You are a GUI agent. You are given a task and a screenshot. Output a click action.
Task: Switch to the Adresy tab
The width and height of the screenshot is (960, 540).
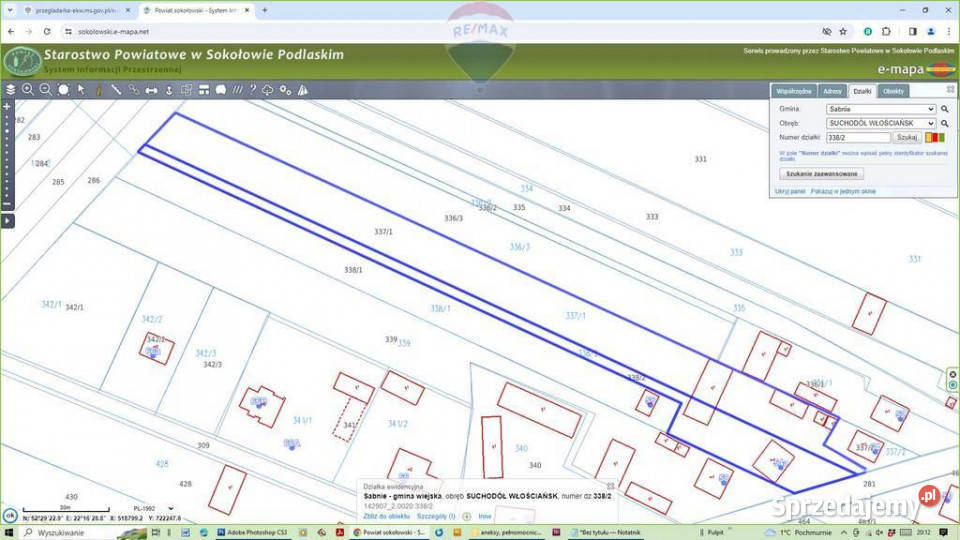(x=833, y=91)
